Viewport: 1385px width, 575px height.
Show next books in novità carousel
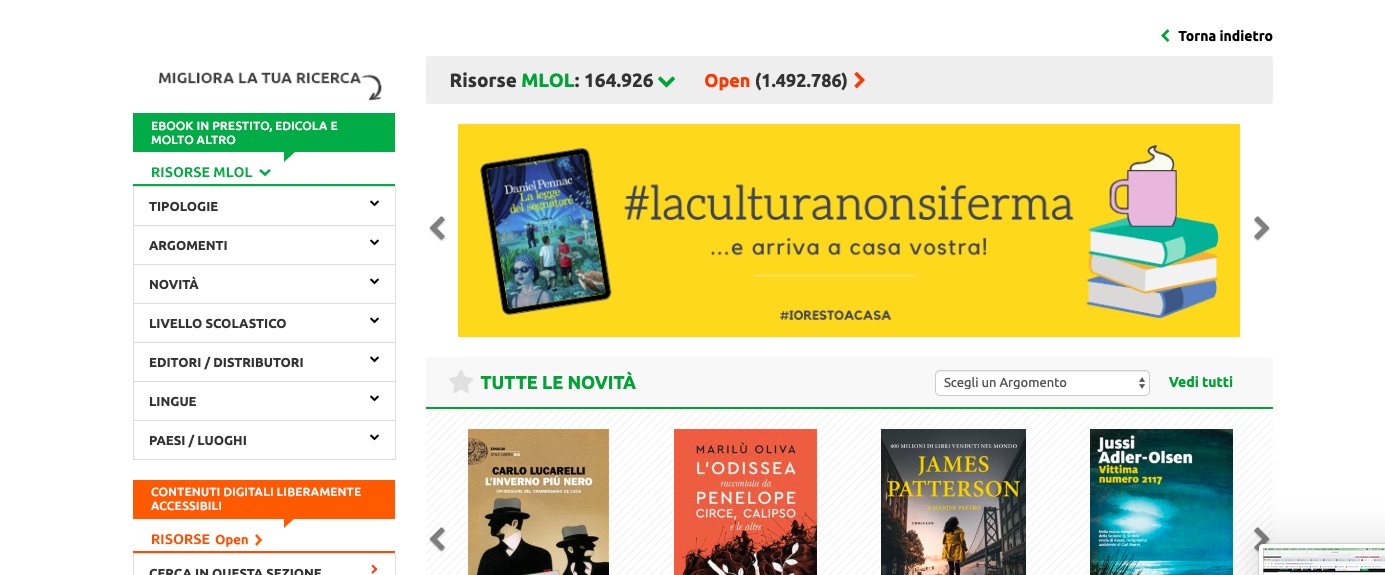(1261, 540)
